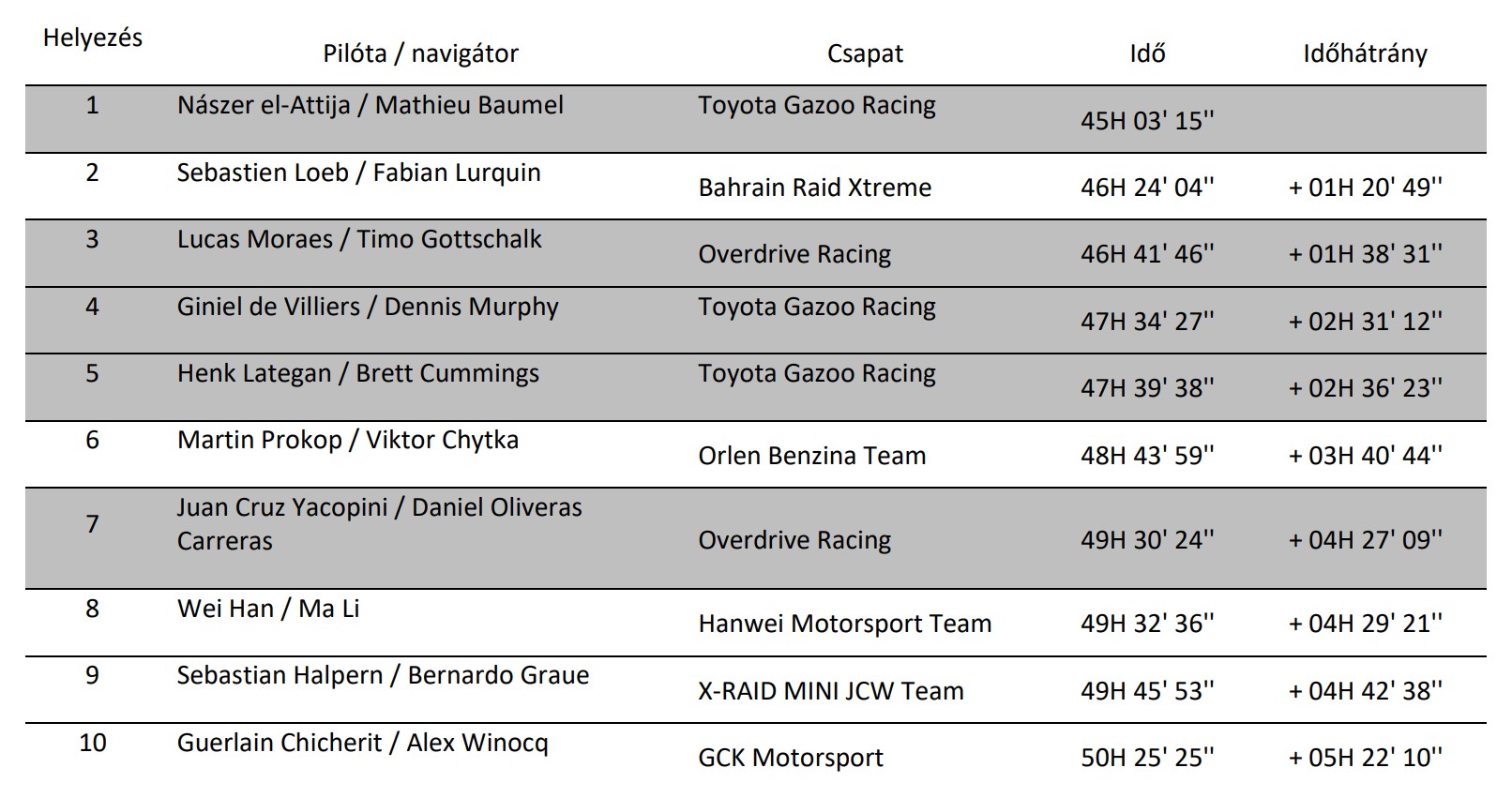Click the Időhátrány column header
Viewport: 1512px width, 798px height.
click(1365, 53)
